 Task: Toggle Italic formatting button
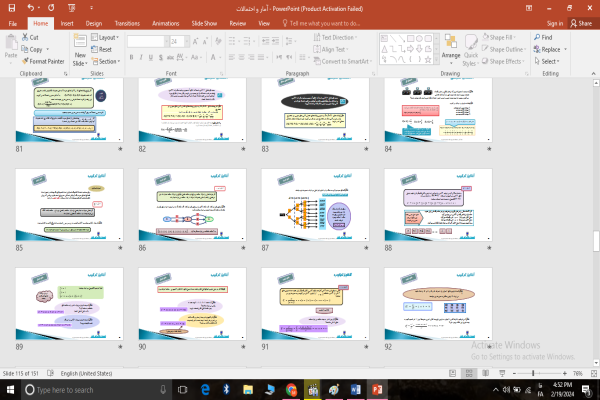[x=141, y=57]
